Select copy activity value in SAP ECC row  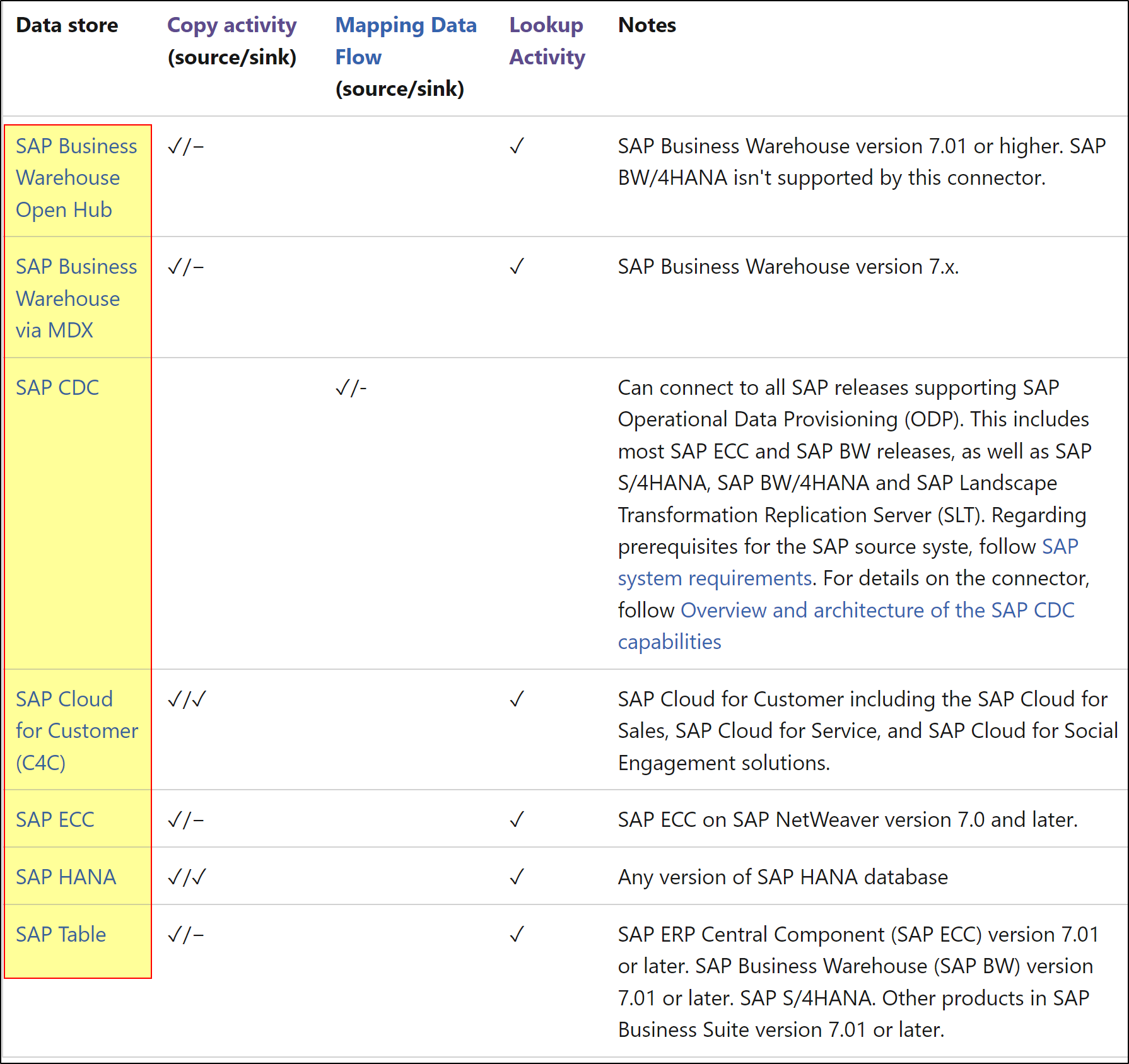(185, 820)
